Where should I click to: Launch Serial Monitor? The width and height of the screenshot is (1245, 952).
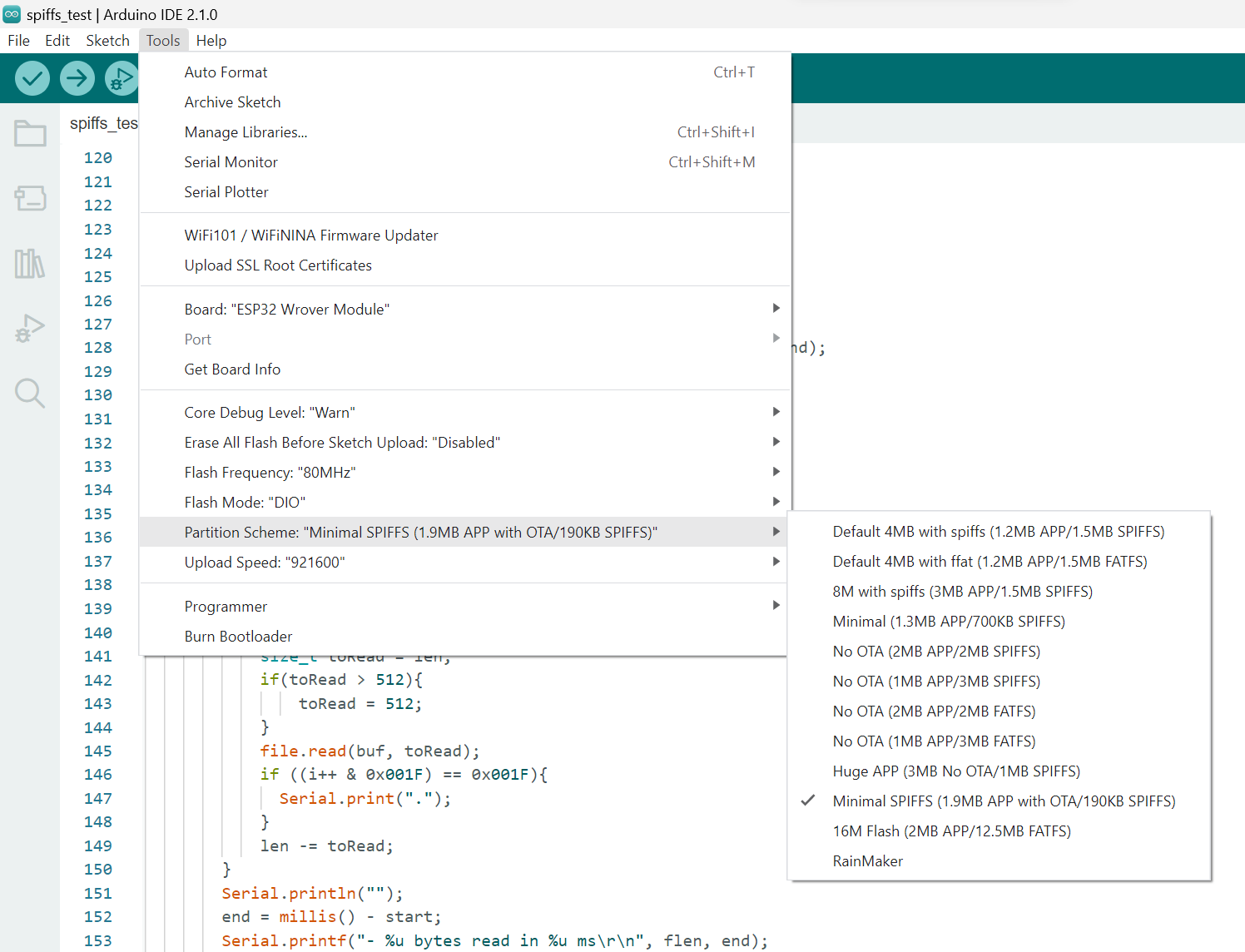click(464, 162)
